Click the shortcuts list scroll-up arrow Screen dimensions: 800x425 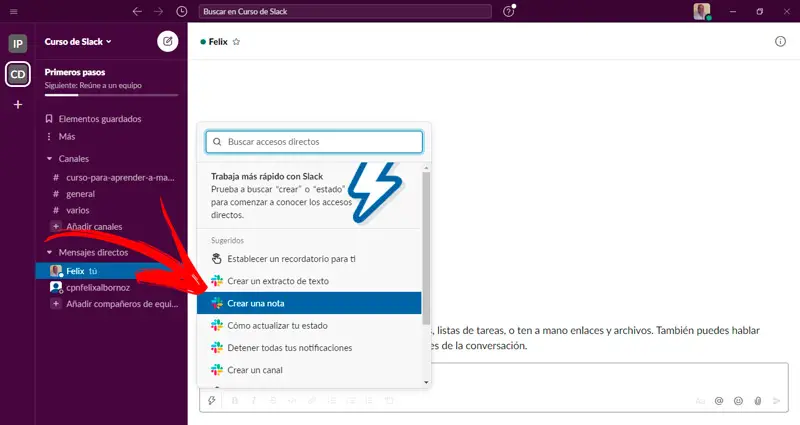(426, 168)
